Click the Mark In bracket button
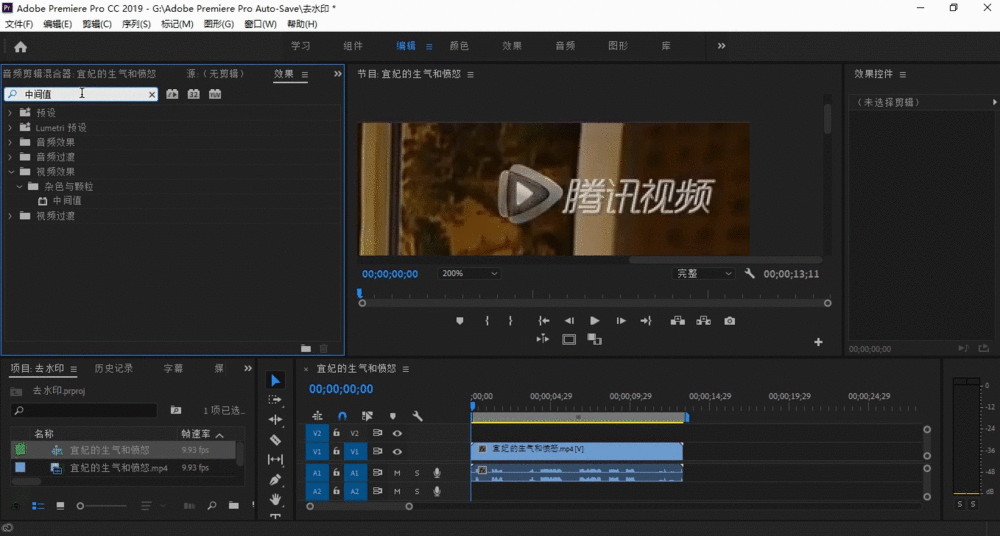Screen dimensions: 1000x536 pos(487,321)
